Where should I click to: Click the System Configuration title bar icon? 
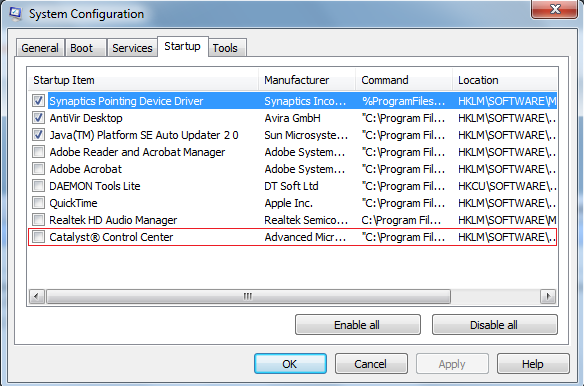pos(15,13)
